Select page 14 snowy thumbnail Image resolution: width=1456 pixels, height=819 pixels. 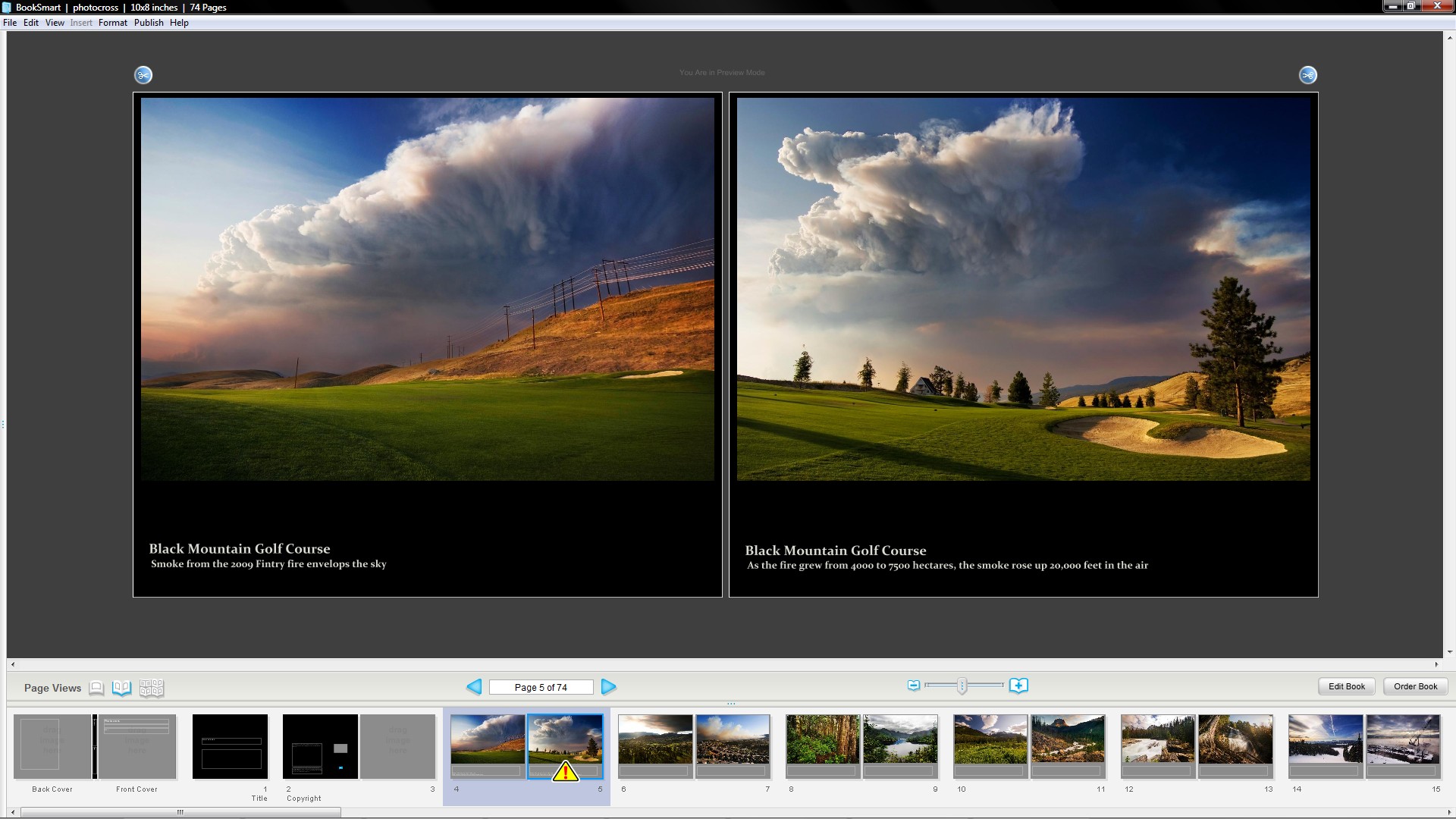click(x=1326, y=746)
